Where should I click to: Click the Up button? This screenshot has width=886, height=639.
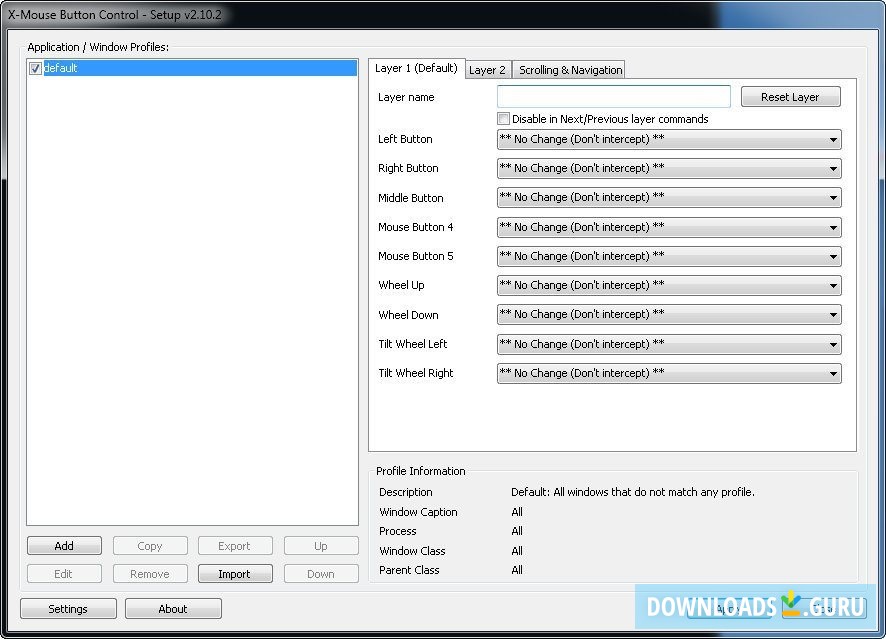321,546
